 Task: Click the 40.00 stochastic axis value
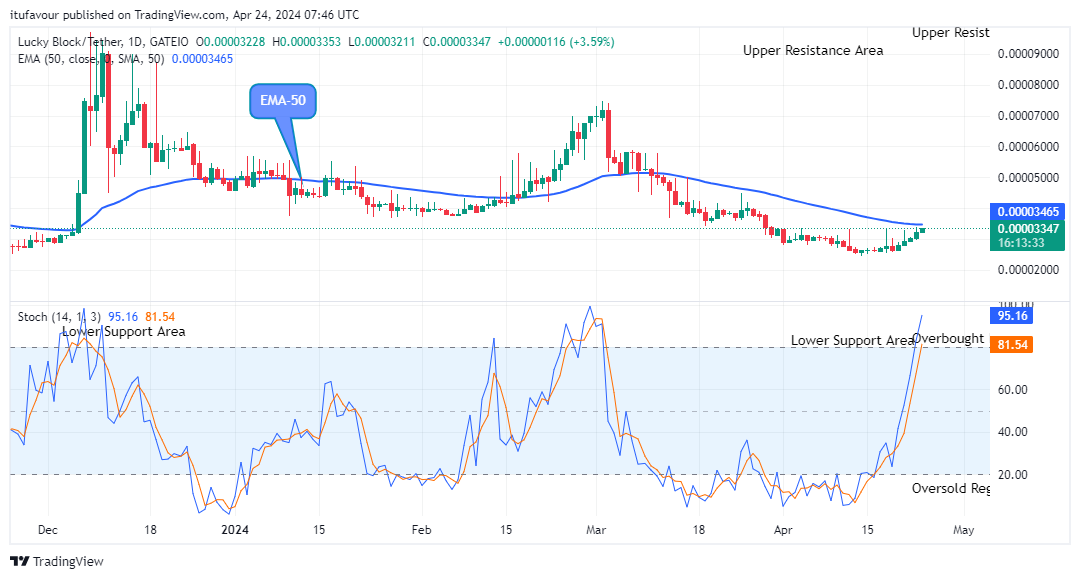click(x=1012, y=432)
